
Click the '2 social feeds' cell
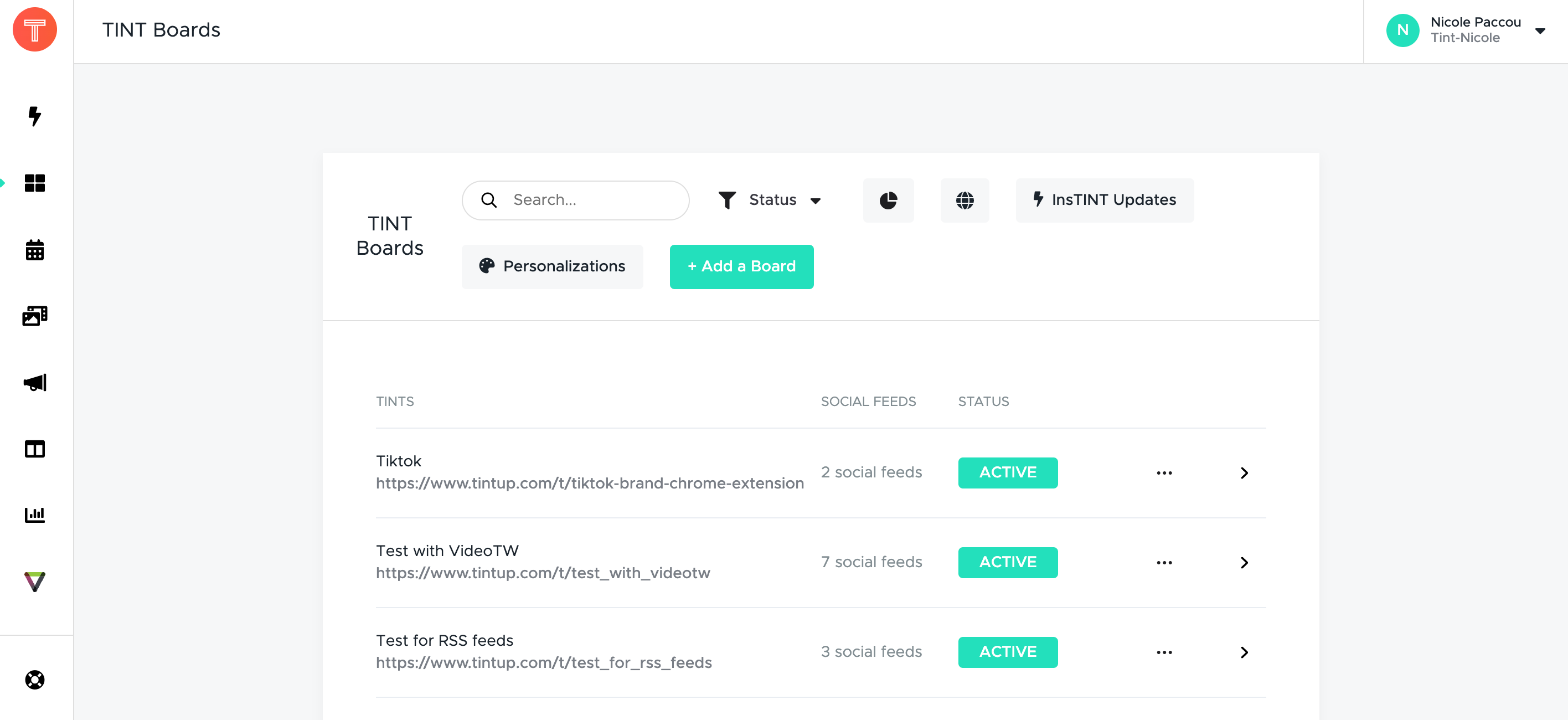(x=871, y=472)
